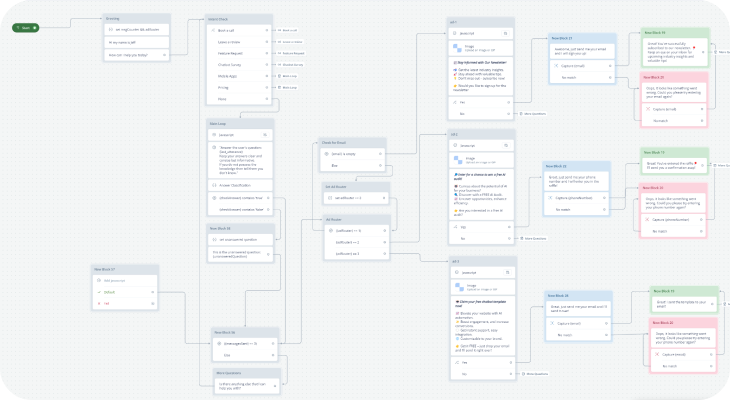
Task: Click condition icon in Ad Router block
Action: [331, 231]
